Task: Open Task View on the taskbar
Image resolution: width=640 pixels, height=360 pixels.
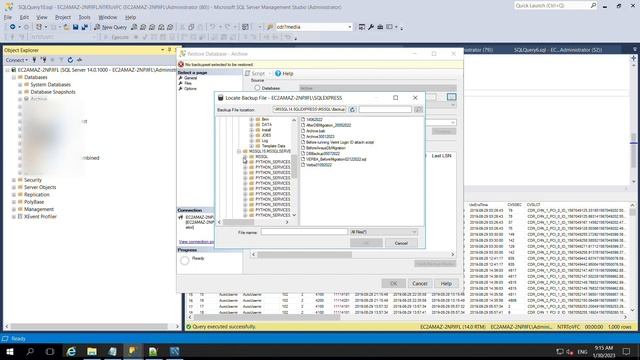Action: (x=50, y=351)
